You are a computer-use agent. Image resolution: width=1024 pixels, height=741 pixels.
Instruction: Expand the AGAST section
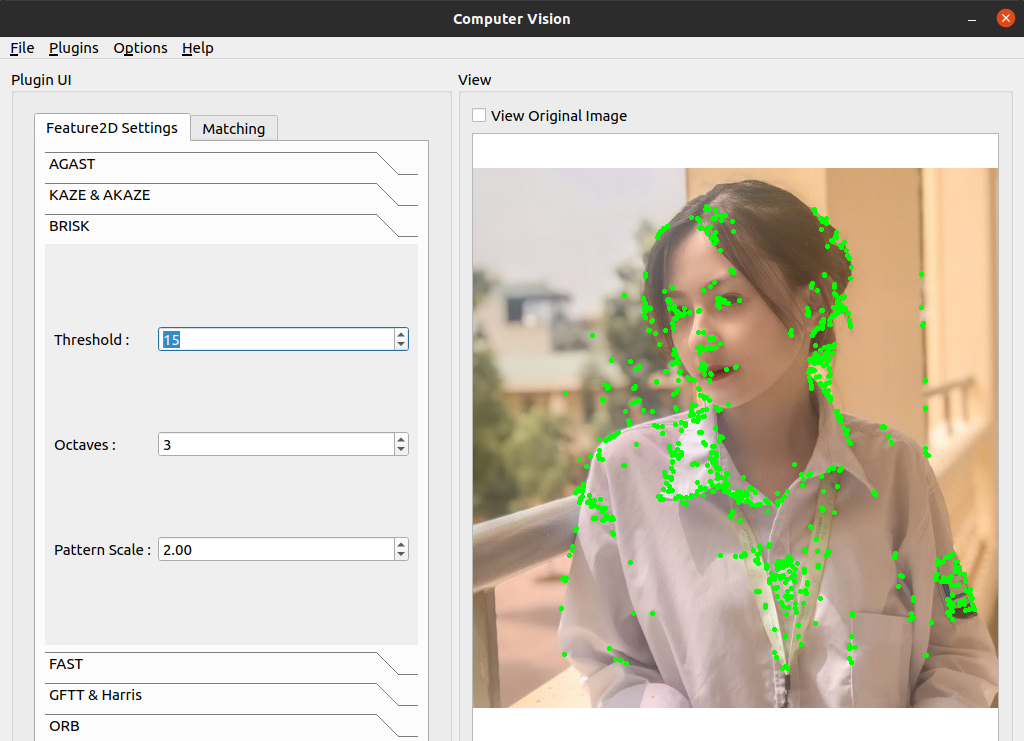(x=231, y=164)
